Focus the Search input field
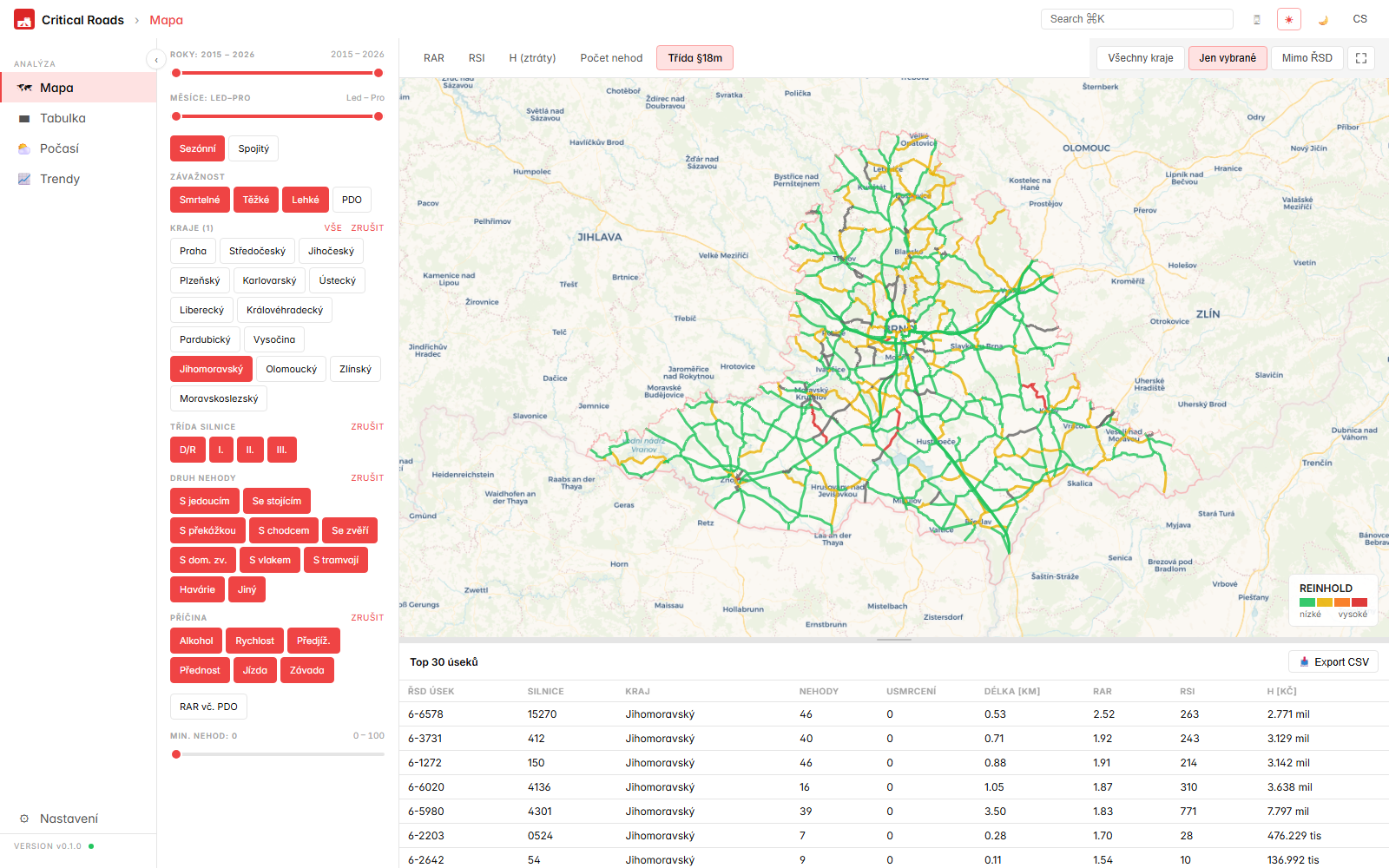The width and height of the screenshot is (1389, 868). tap(1136, 19)
